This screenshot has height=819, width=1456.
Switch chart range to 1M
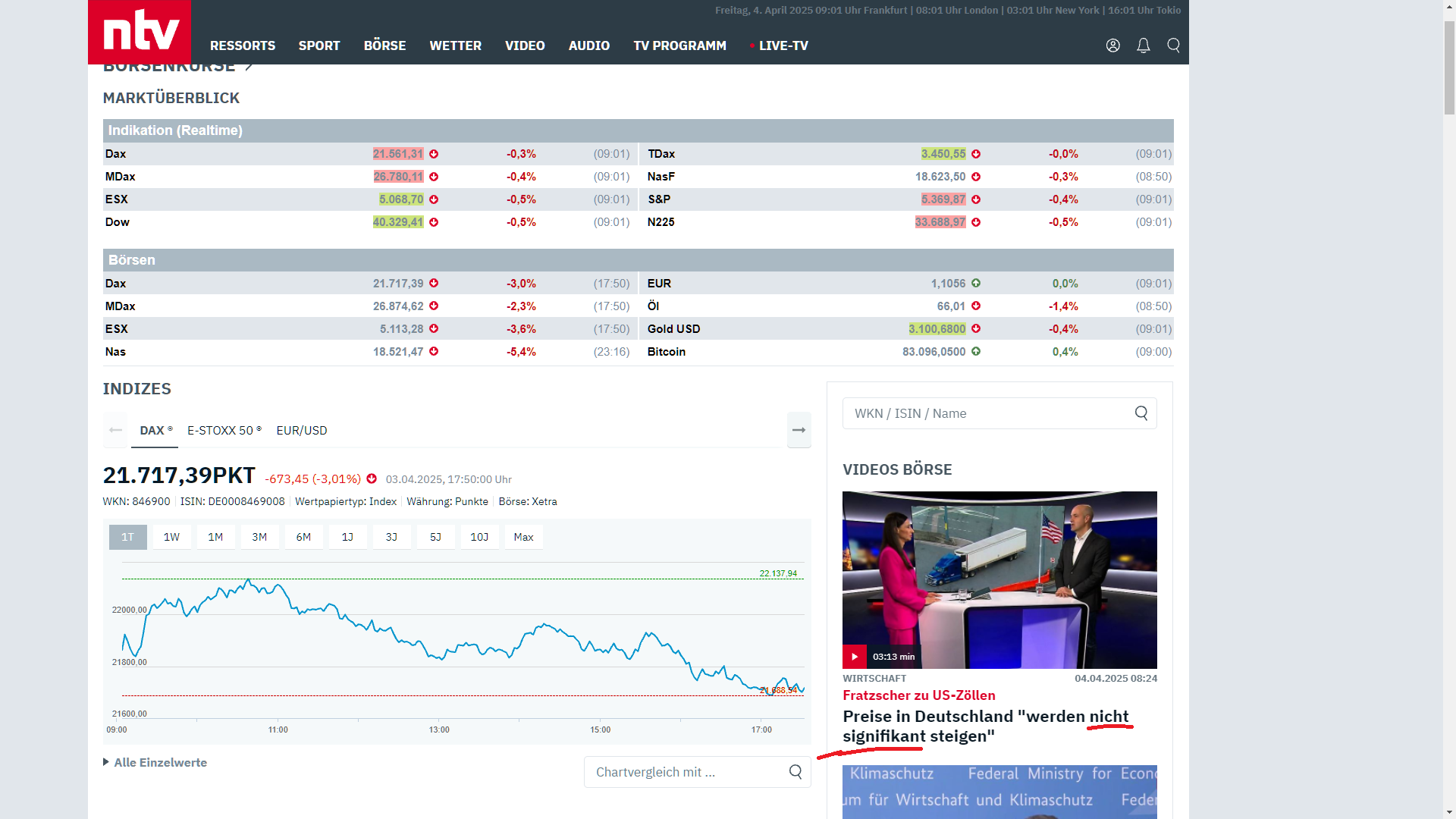coord(215,537)
